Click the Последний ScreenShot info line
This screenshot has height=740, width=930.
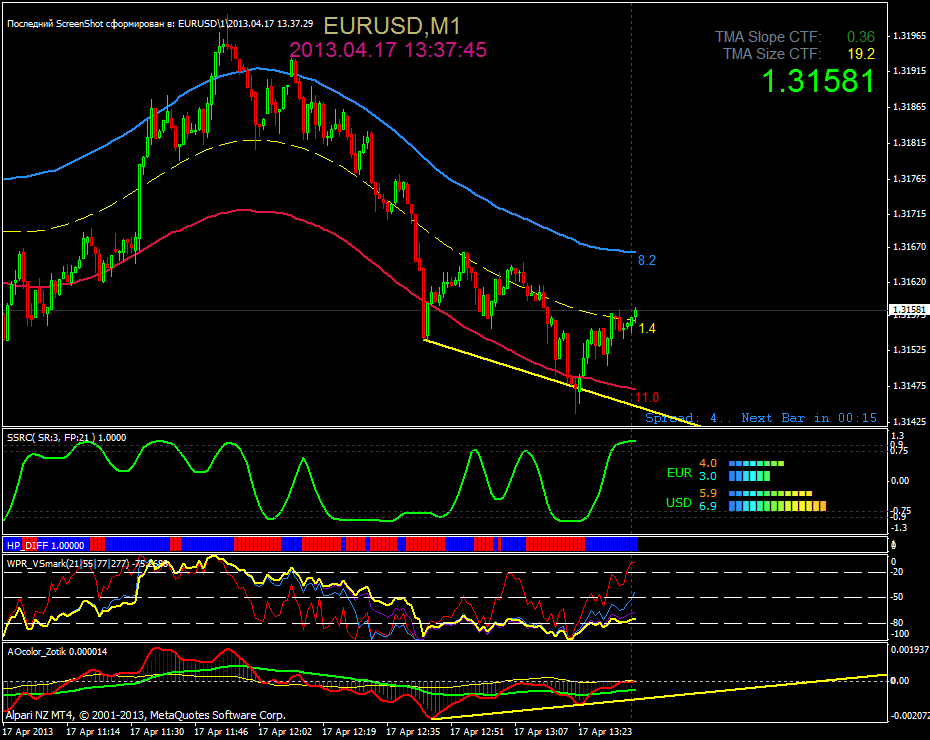(x=160, y=24)
